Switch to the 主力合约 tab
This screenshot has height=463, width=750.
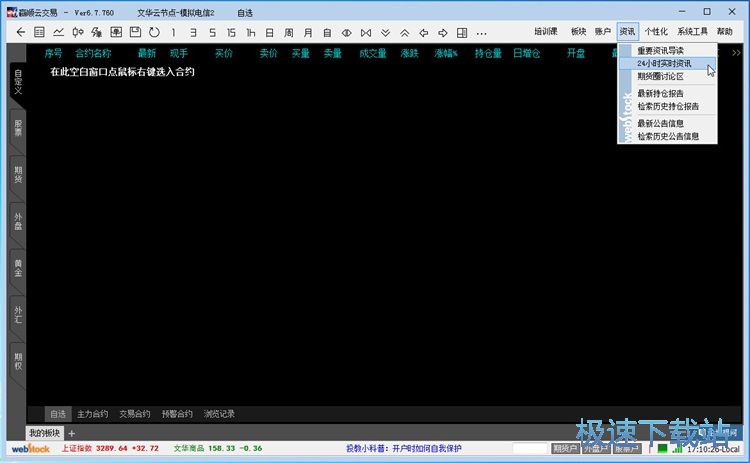92,414
